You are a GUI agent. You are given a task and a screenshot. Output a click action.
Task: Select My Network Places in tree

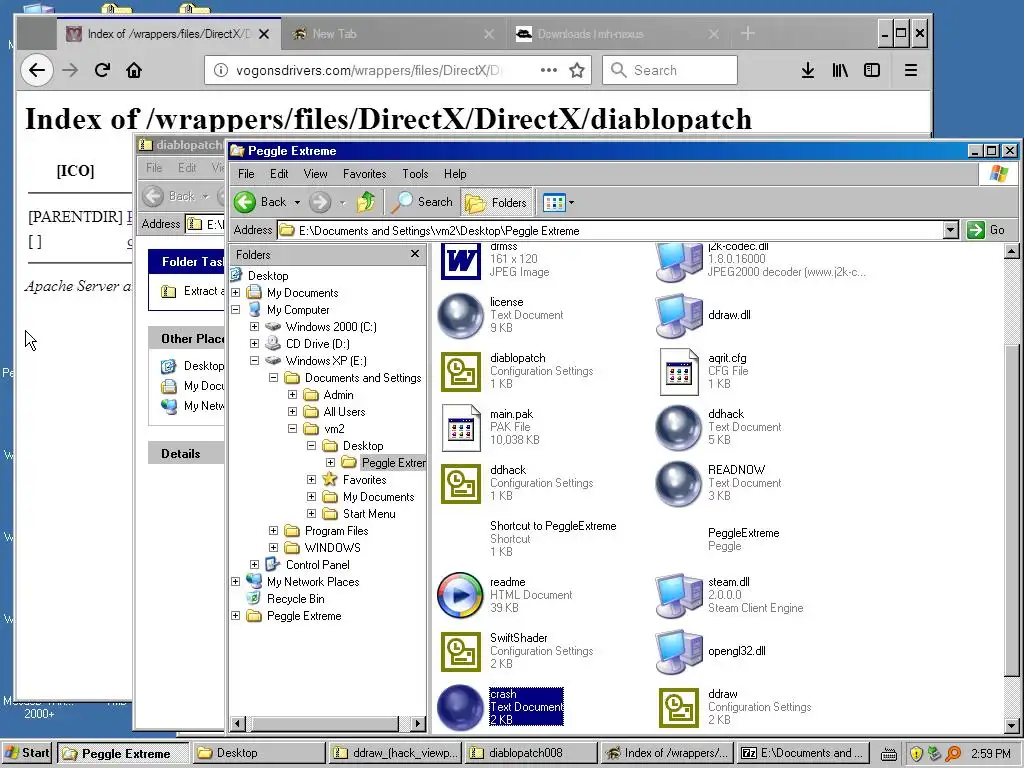tap(313, 581)
